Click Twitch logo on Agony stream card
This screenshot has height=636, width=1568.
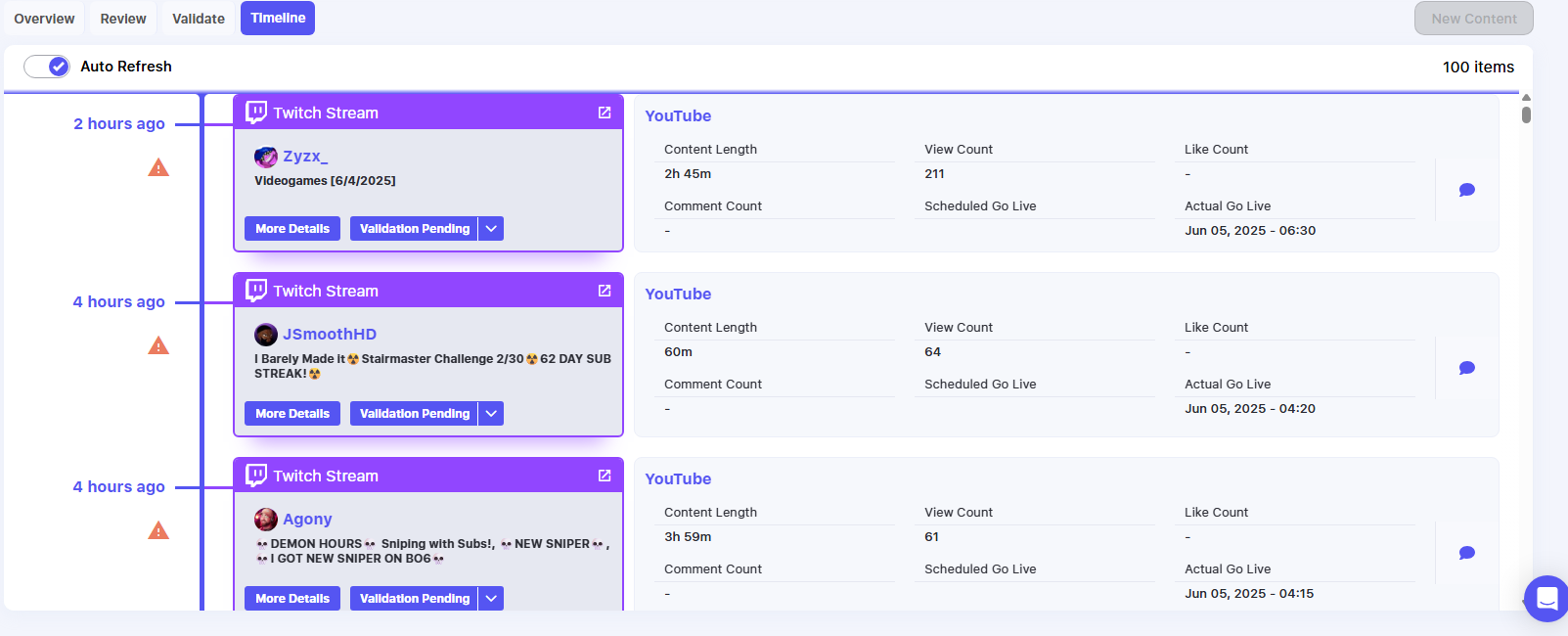(256, 476)
